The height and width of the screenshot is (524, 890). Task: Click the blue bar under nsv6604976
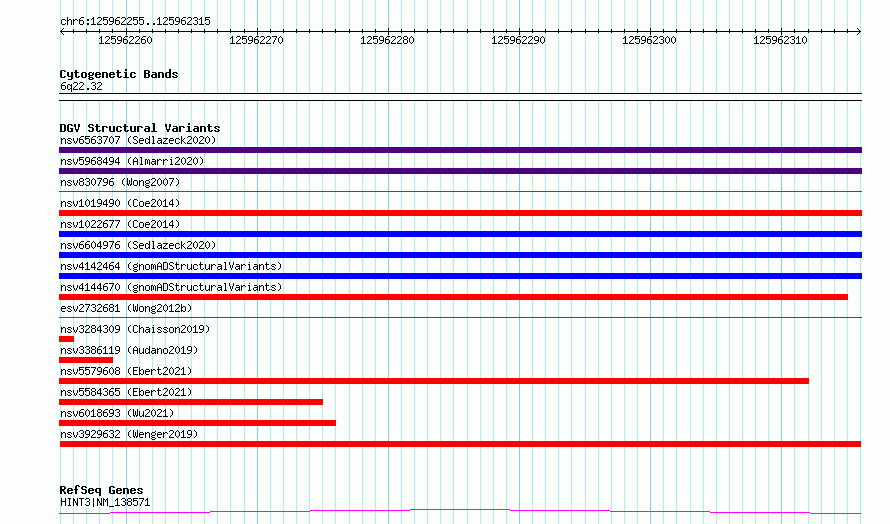tap(460, 255)
